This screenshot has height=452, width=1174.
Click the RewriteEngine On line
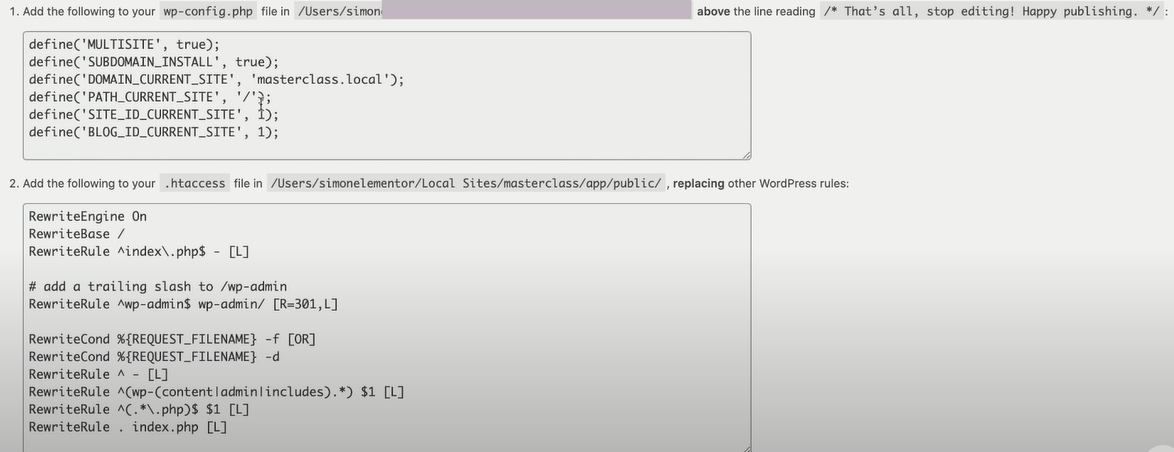(x=88, y=216)
